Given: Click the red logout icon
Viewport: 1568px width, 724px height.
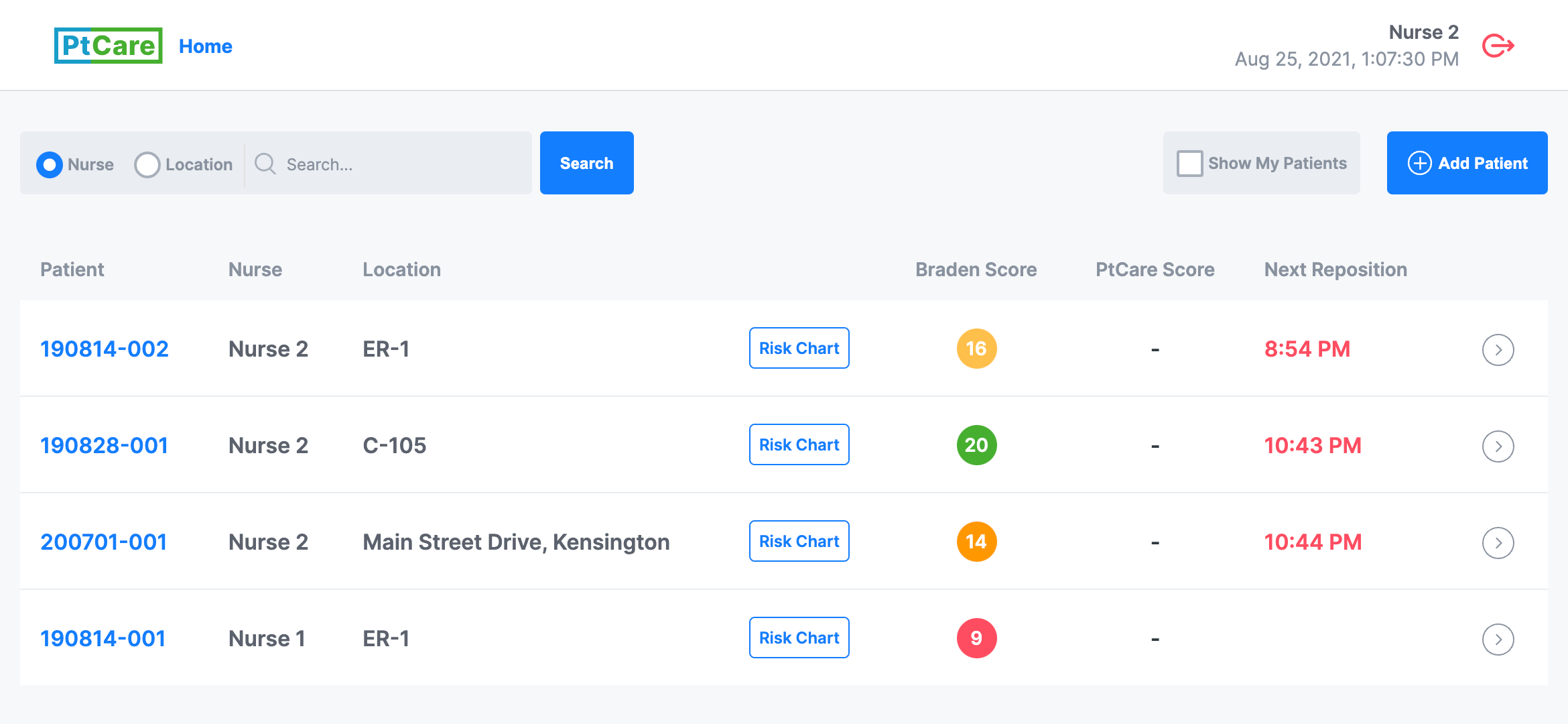Looking at the screenshot, I should (x=1498, y=46).
